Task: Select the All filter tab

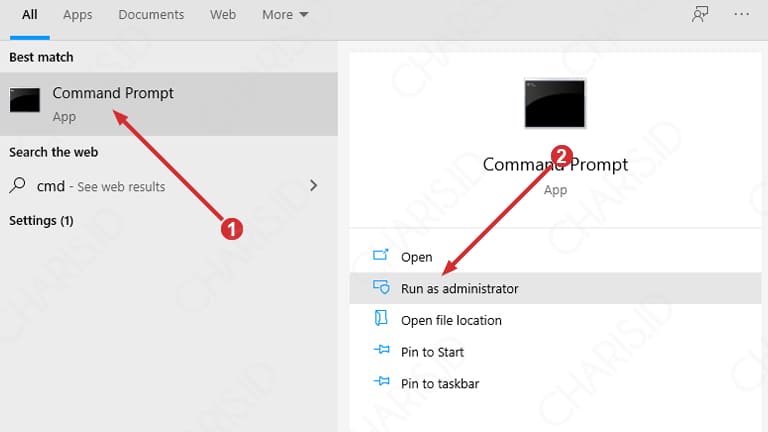Action: pyautogui.click(x=30, y=15)
